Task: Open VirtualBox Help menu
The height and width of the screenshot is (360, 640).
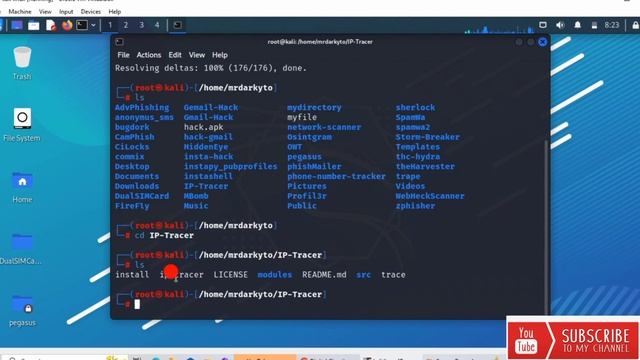Action: point(115,11)
